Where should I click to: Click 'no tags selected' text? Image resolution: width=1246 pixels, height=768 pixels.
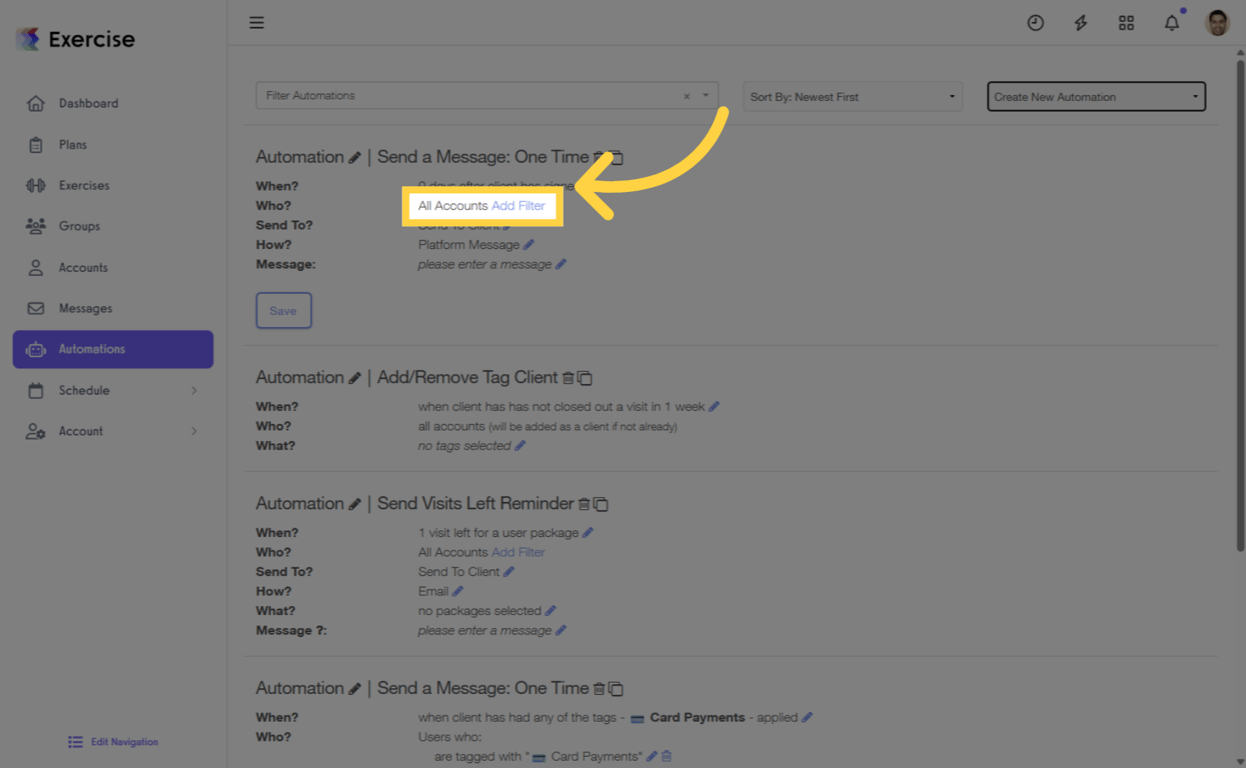[464, 446]
